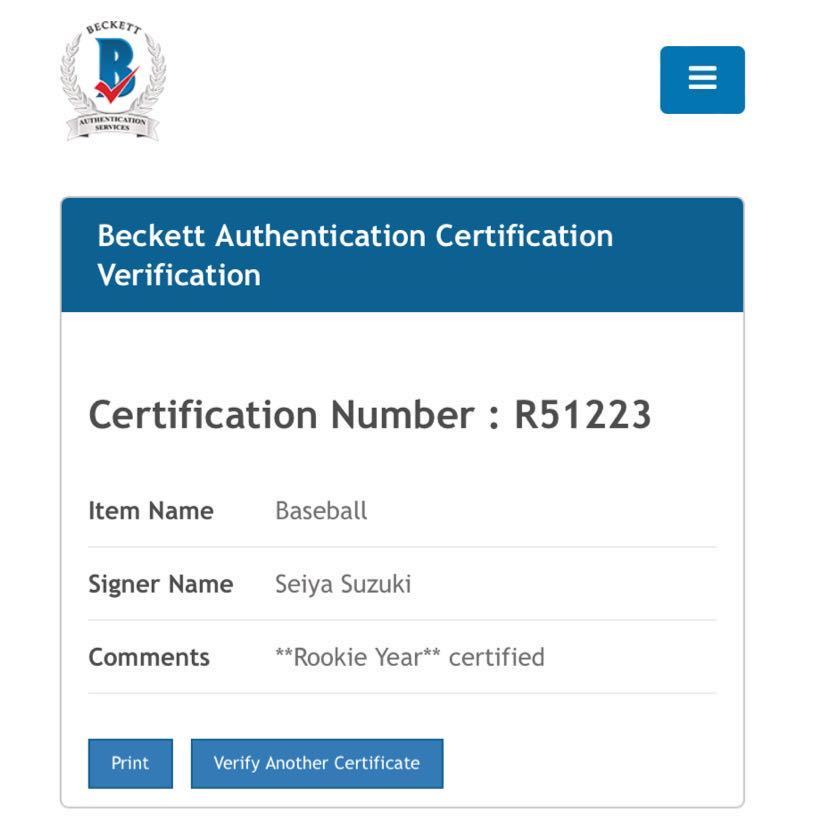Click the Comments label
828x828 pixels.
coord(149,657)
